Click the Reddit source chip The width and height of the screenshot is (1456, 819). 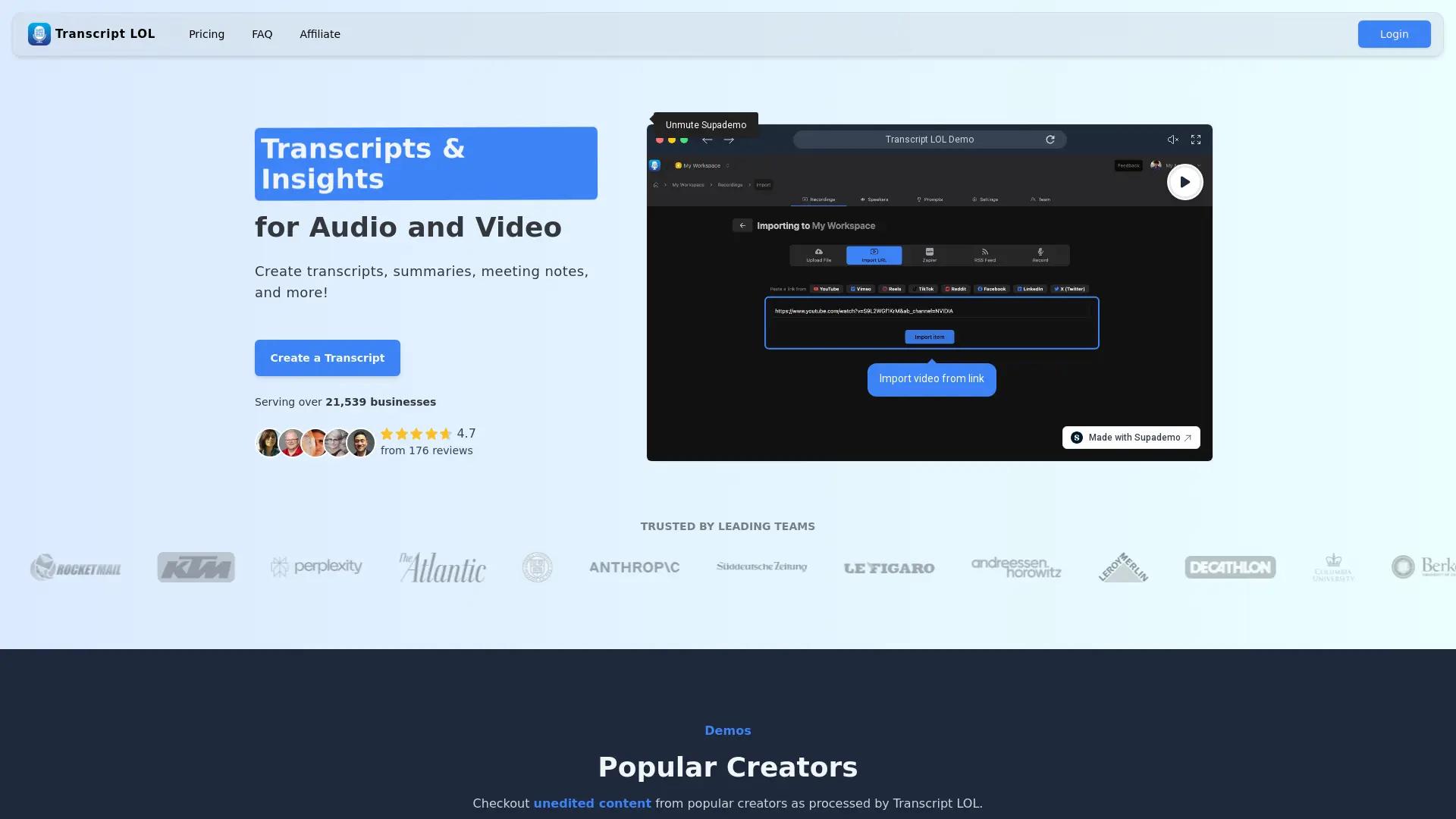955,289
